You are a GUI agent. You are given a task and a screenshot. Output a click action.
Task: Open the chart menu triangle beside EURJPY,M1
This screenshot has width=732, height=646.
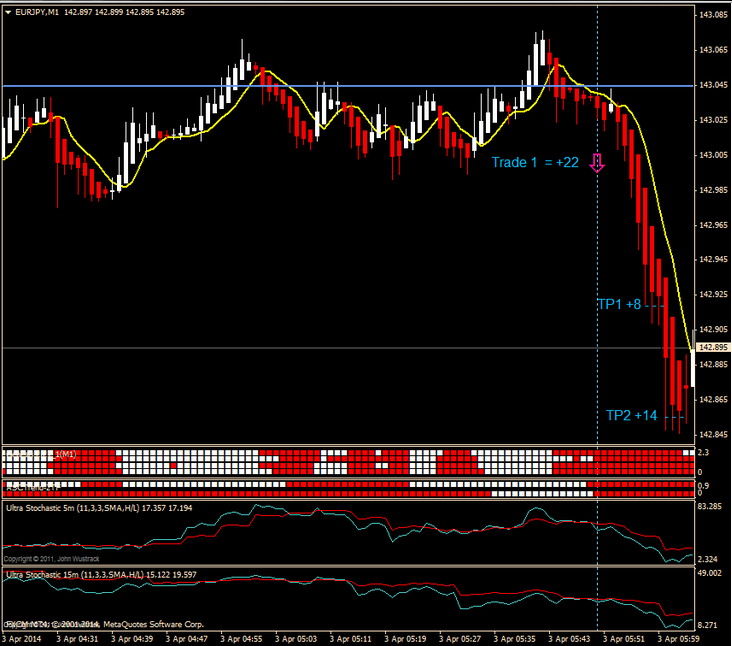pyautogui.click(x=8, y=12)
